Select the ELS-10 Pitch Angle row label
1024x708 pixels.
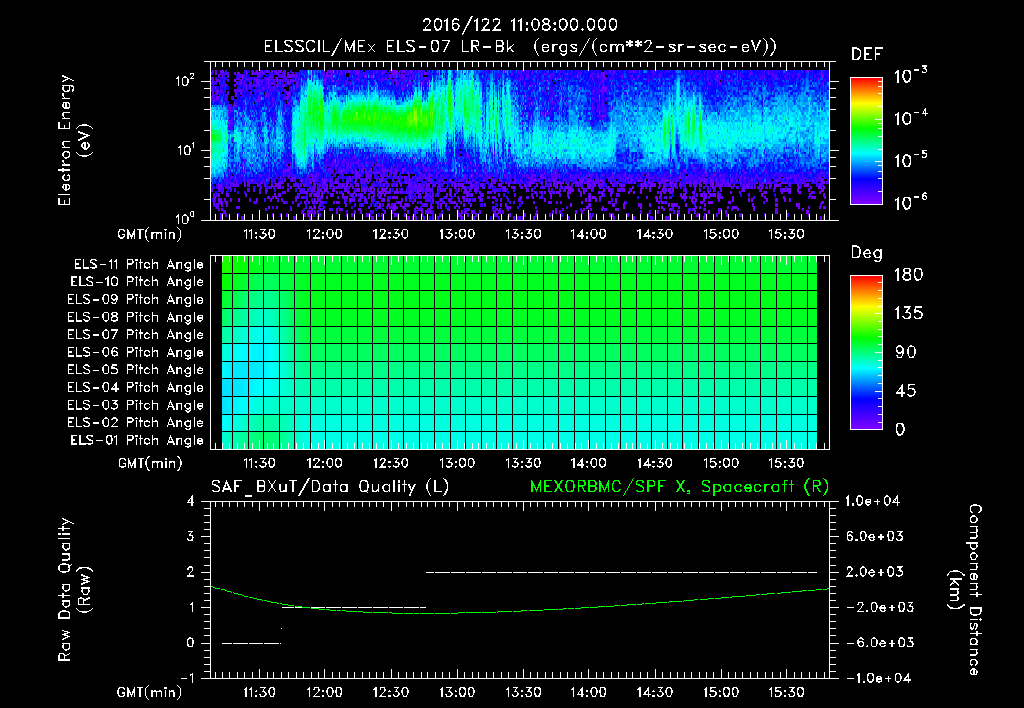point(137,282)
